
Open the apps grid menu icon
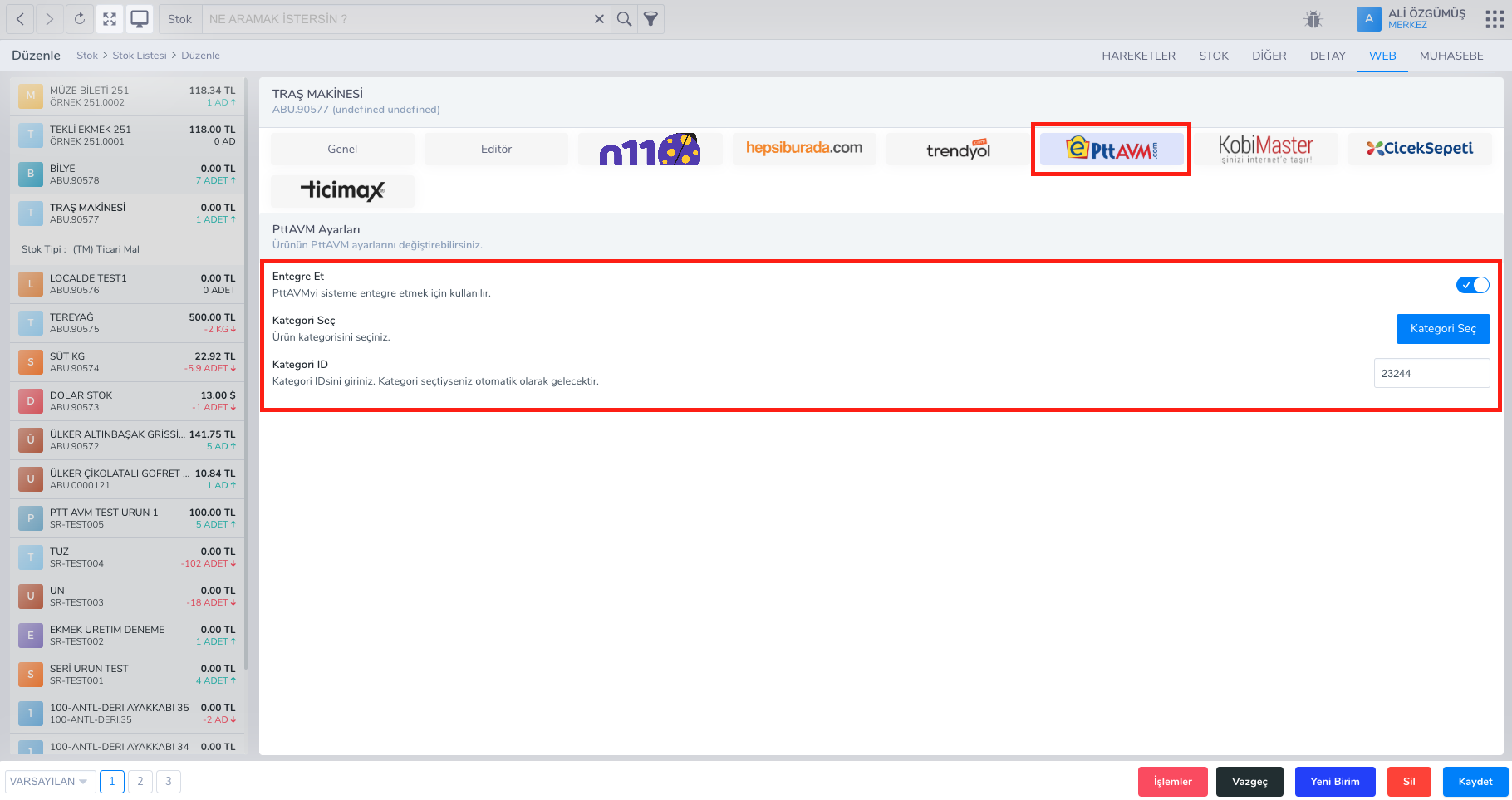tap(1494, 19)
